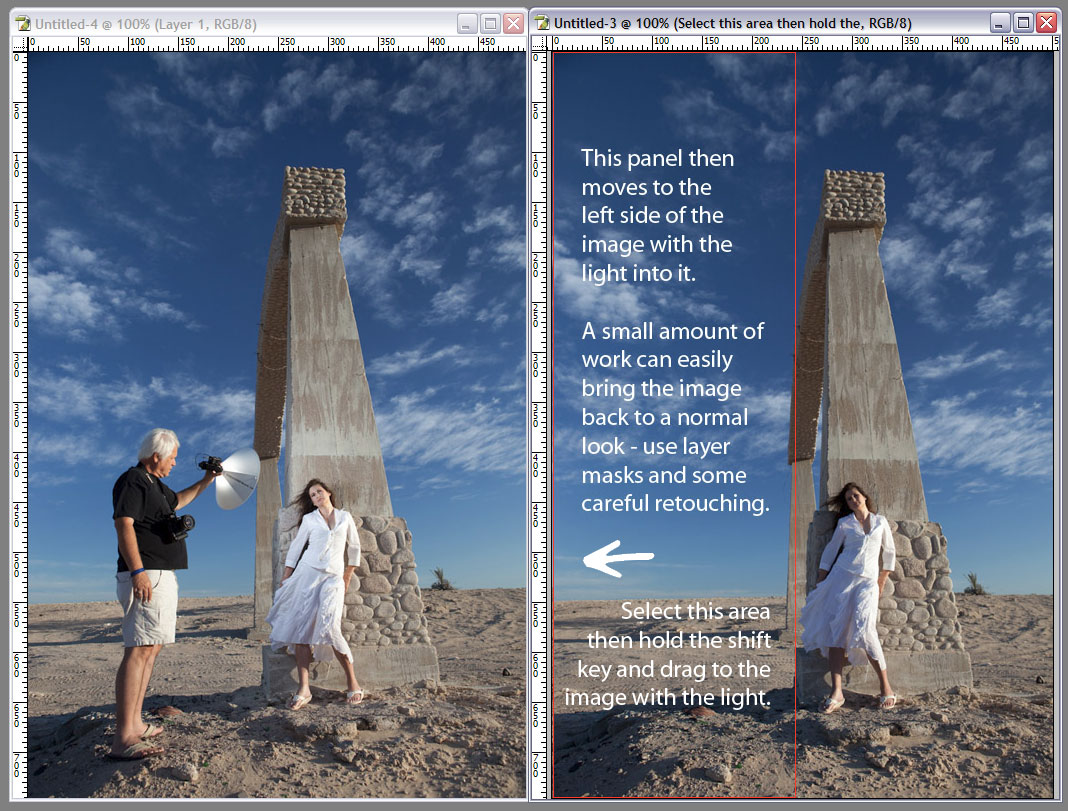The height and width of the screenshot is (811, 1068).
Task: Minimize the Untitled-4 document window
Action: tap(467, 24)
